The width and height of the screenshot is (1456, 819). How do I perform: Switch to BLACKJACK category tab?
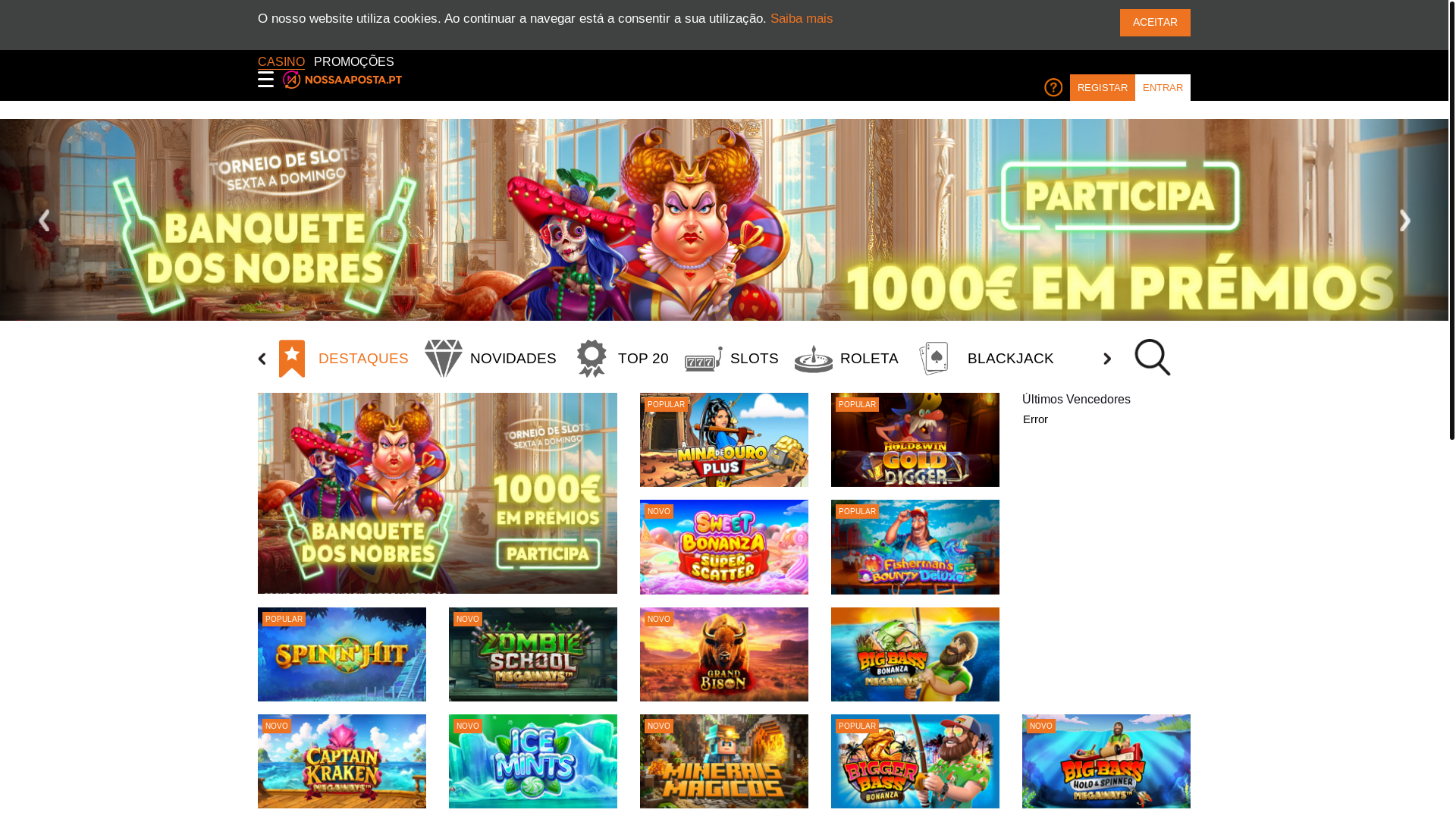pyautogui.click(x=1011, y=359)
